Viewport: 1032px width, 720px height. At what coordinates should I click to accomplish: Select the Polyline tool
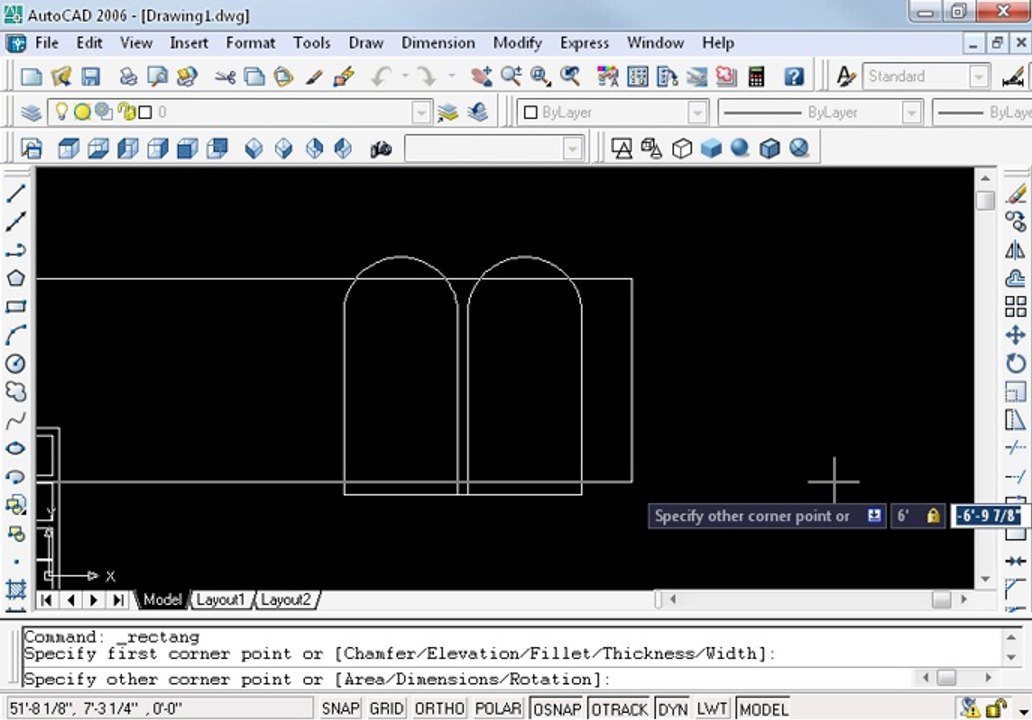(16, 250)
